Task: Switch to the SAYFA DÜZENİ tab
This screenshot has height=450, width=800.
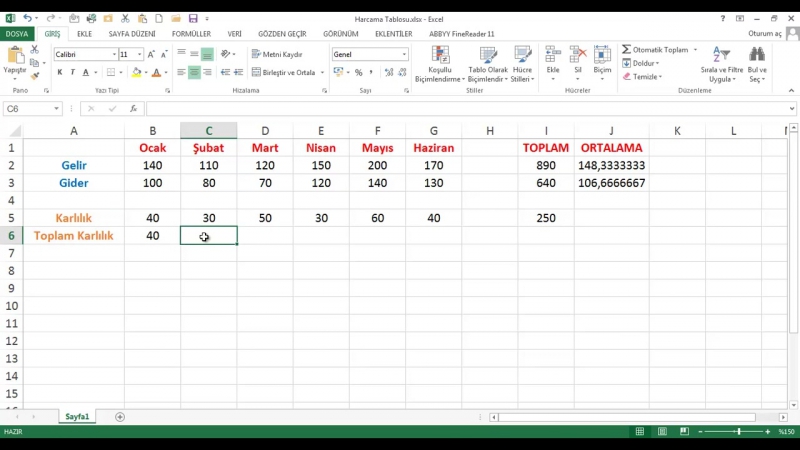Action: [132, 34]
